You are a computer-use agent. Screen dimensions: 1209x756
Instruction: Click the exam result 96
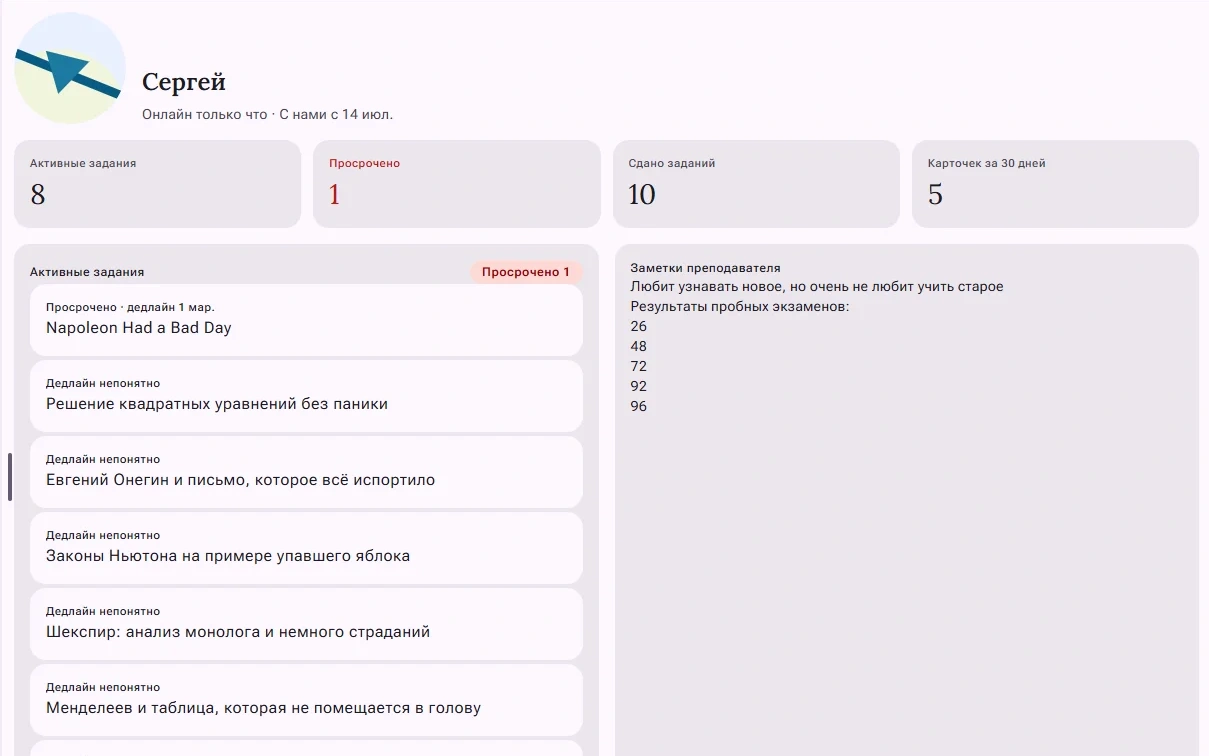pos(639,407)
